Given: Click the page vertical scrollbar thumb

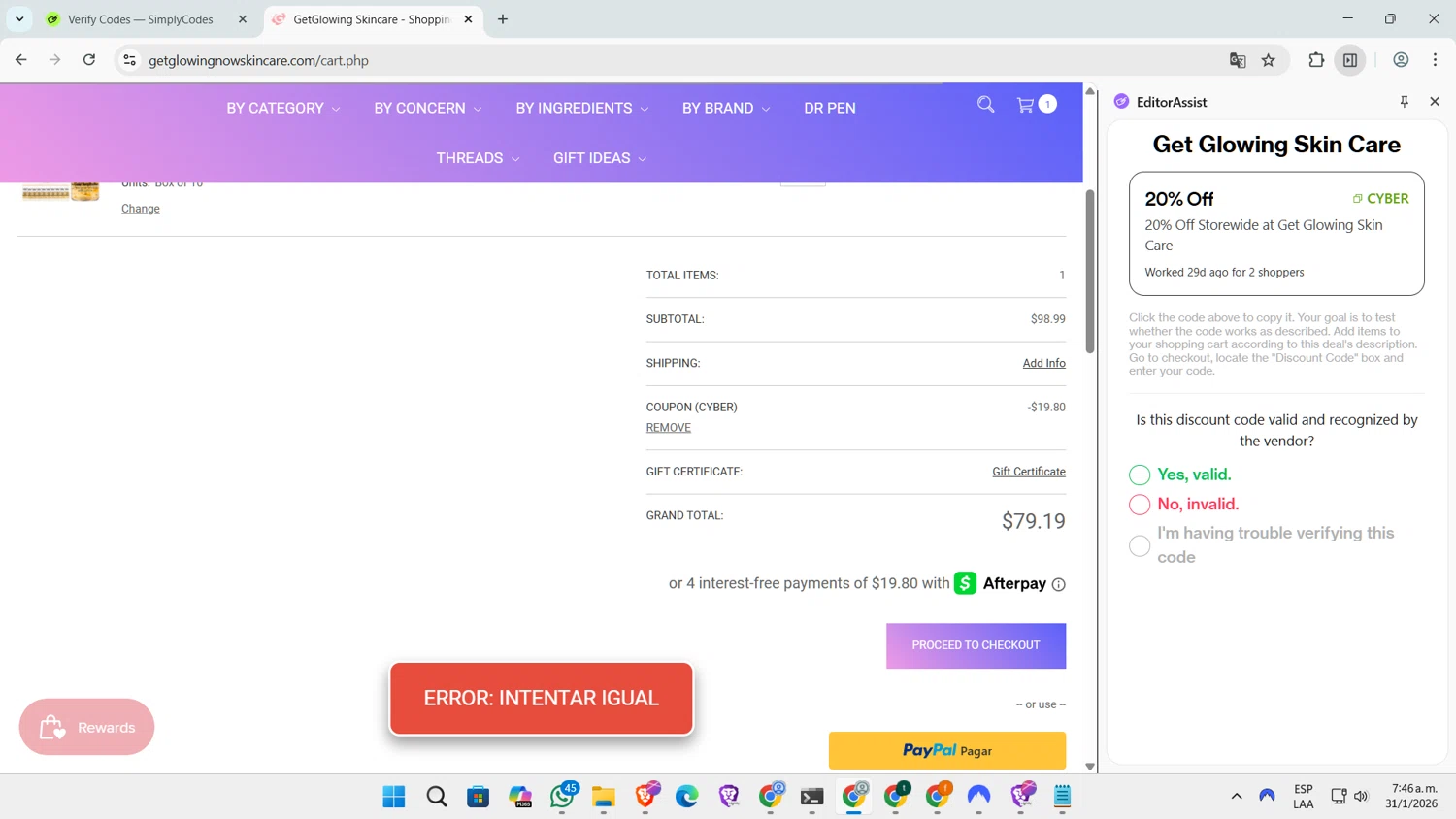Looking at the screenshot, I should point(1090,272).
